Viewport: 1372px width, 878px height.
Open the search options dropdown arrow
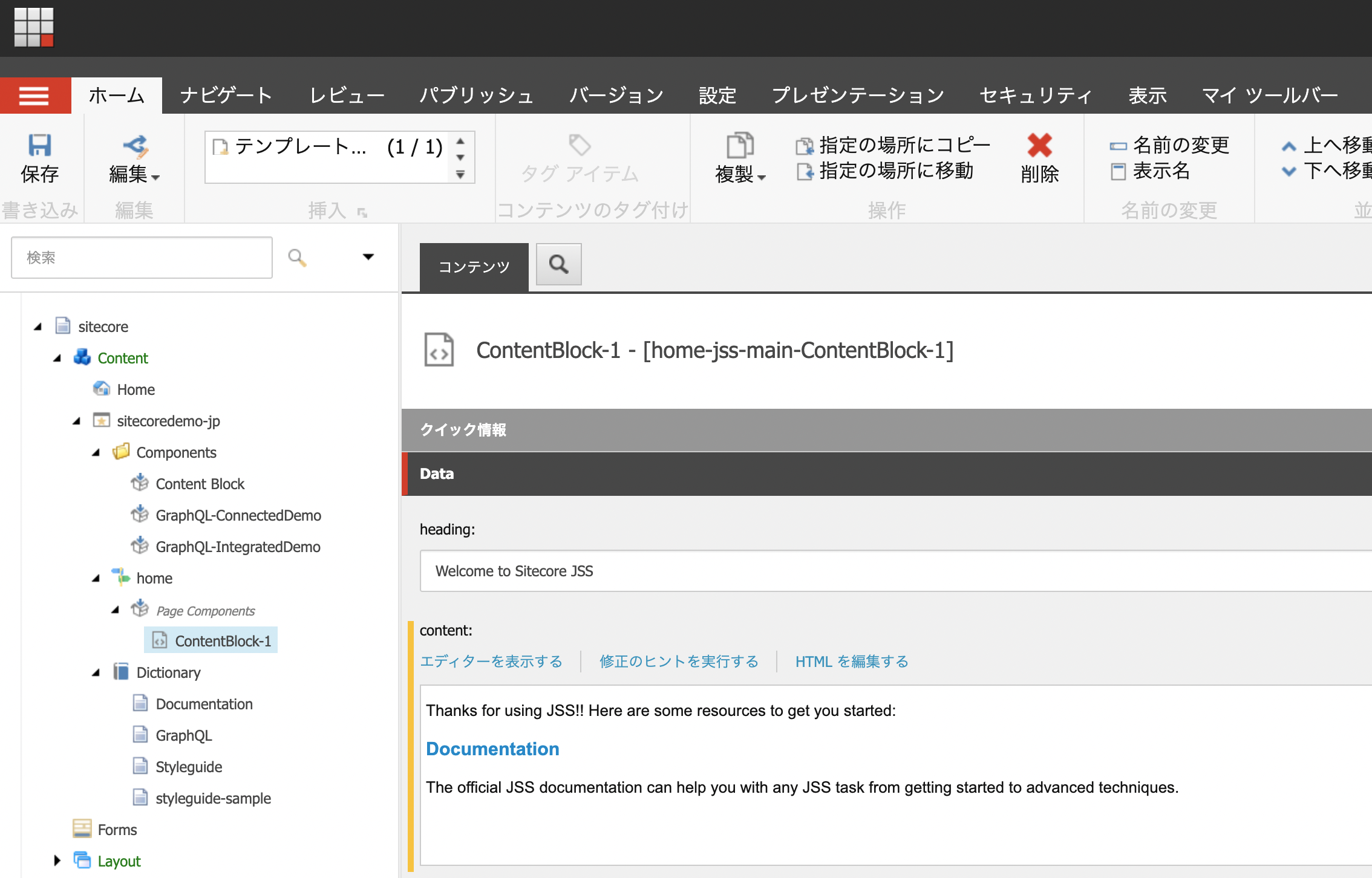tap(368, 257)
